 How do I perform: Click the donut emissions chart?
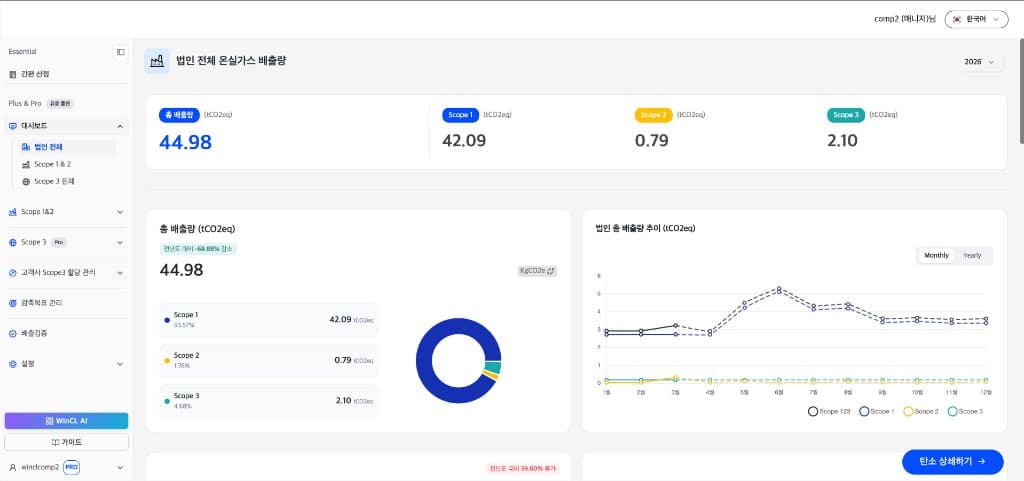(x=458, y=360)
